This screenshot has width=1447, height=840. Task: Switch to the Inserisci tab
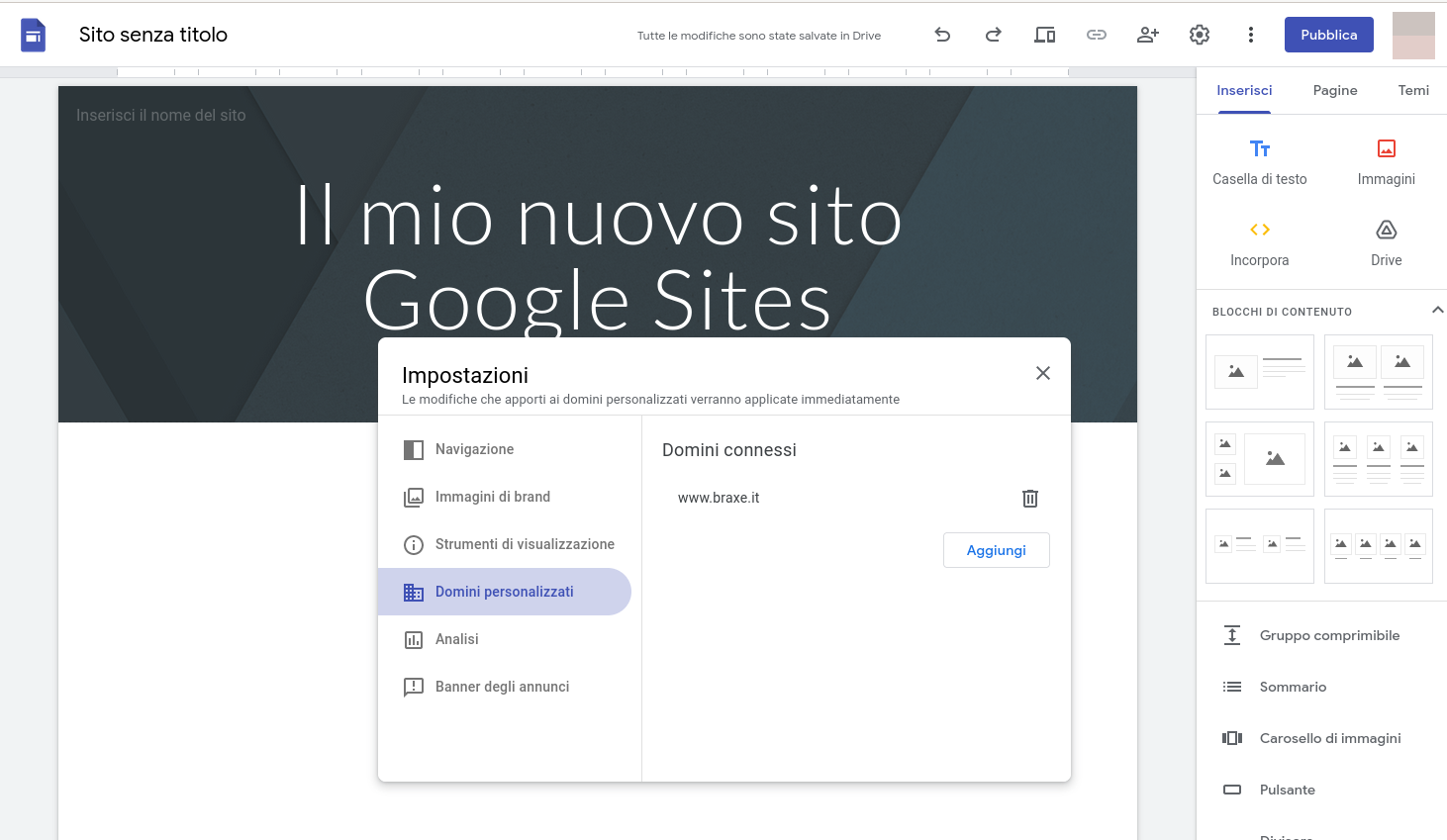(x=1244, y=90)
